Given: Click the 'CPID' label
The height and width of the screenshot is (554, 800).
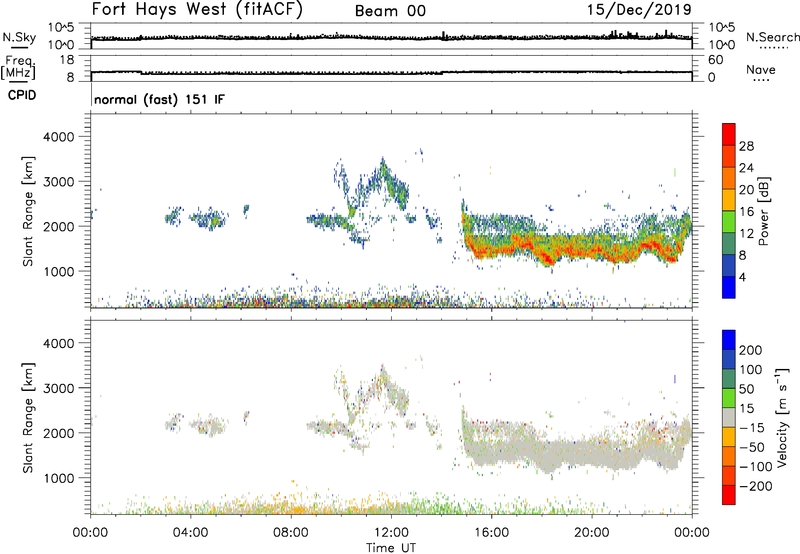Looking at the screenshot, I should 22,95.
